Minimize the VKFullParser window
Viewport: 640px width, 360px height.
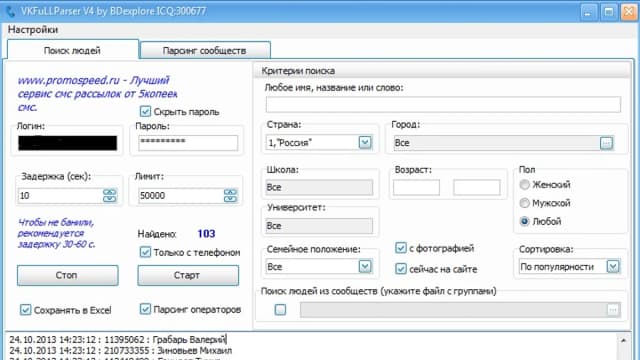588,12
